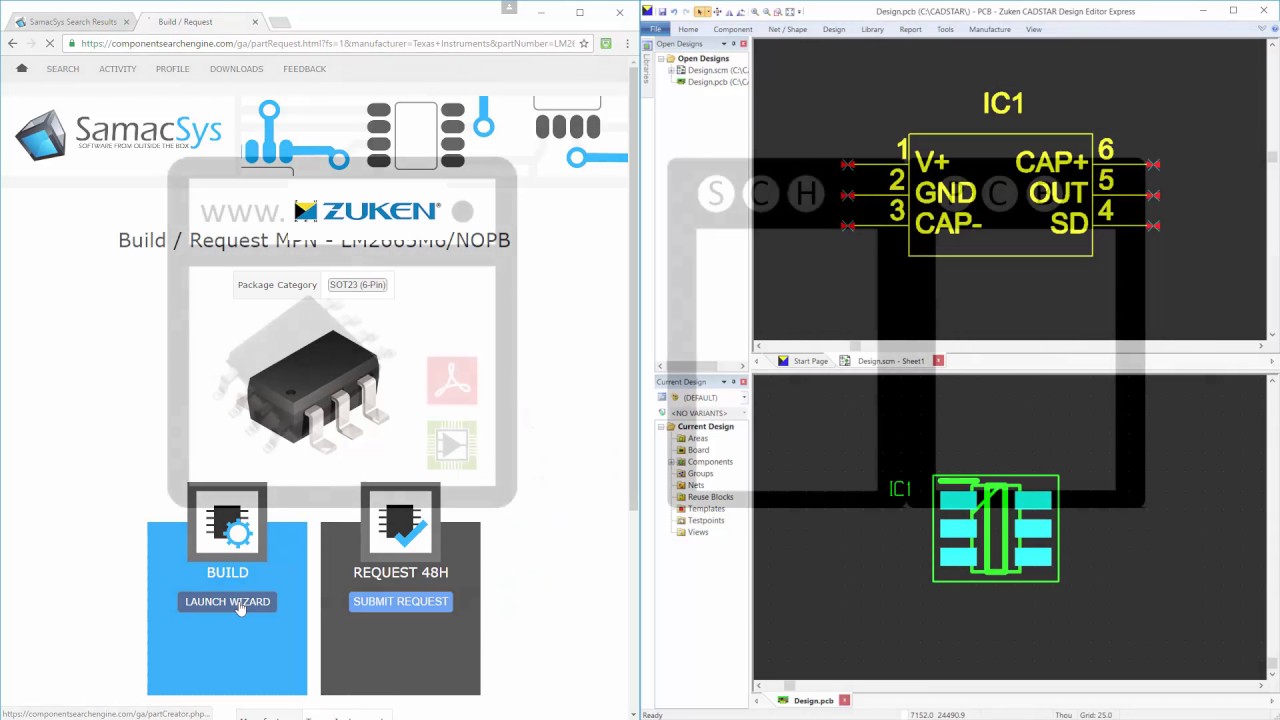This screenshot has width=1280, height=720.
Task: Open the (DEFAULT) colour file dropdown
Action: (x=743, y=398)
